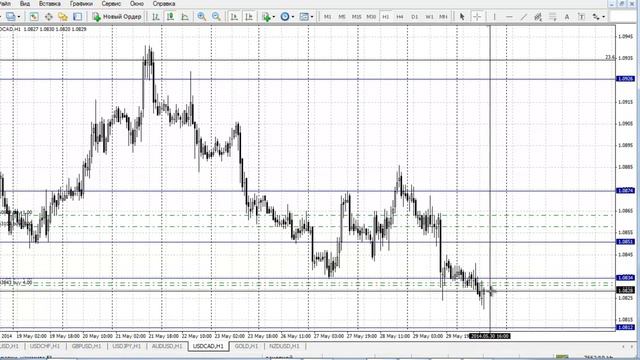This screenshot has width=640, height=360.
Task: Select the Cursor arrow tool
Action: point(462,17)
